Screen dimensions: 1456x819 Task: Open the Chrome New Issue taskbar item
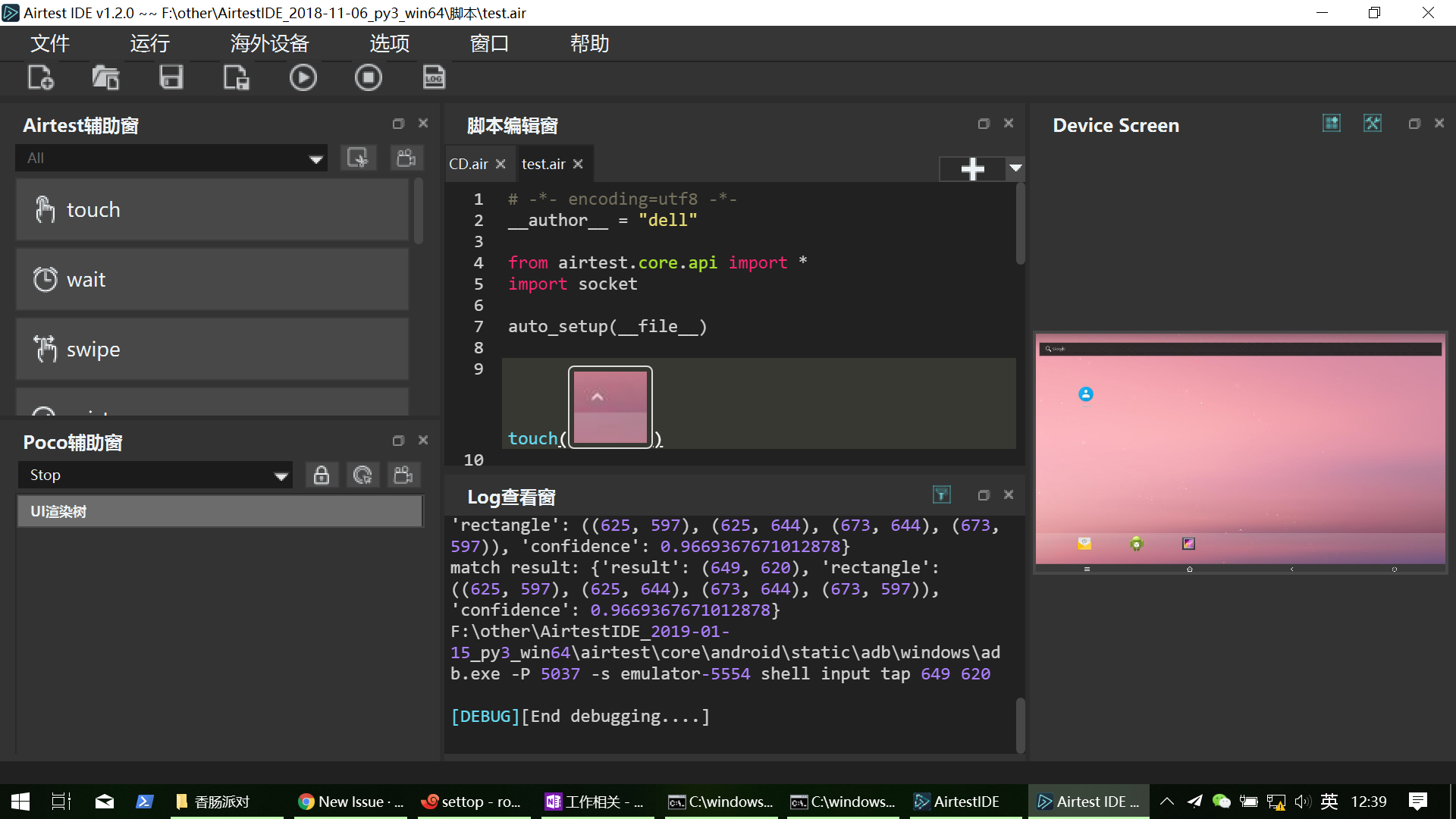point(350,802)
